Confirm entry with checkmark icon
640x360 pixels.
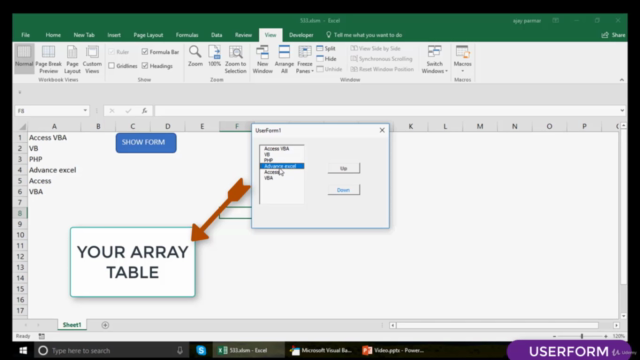click(128, 111)
